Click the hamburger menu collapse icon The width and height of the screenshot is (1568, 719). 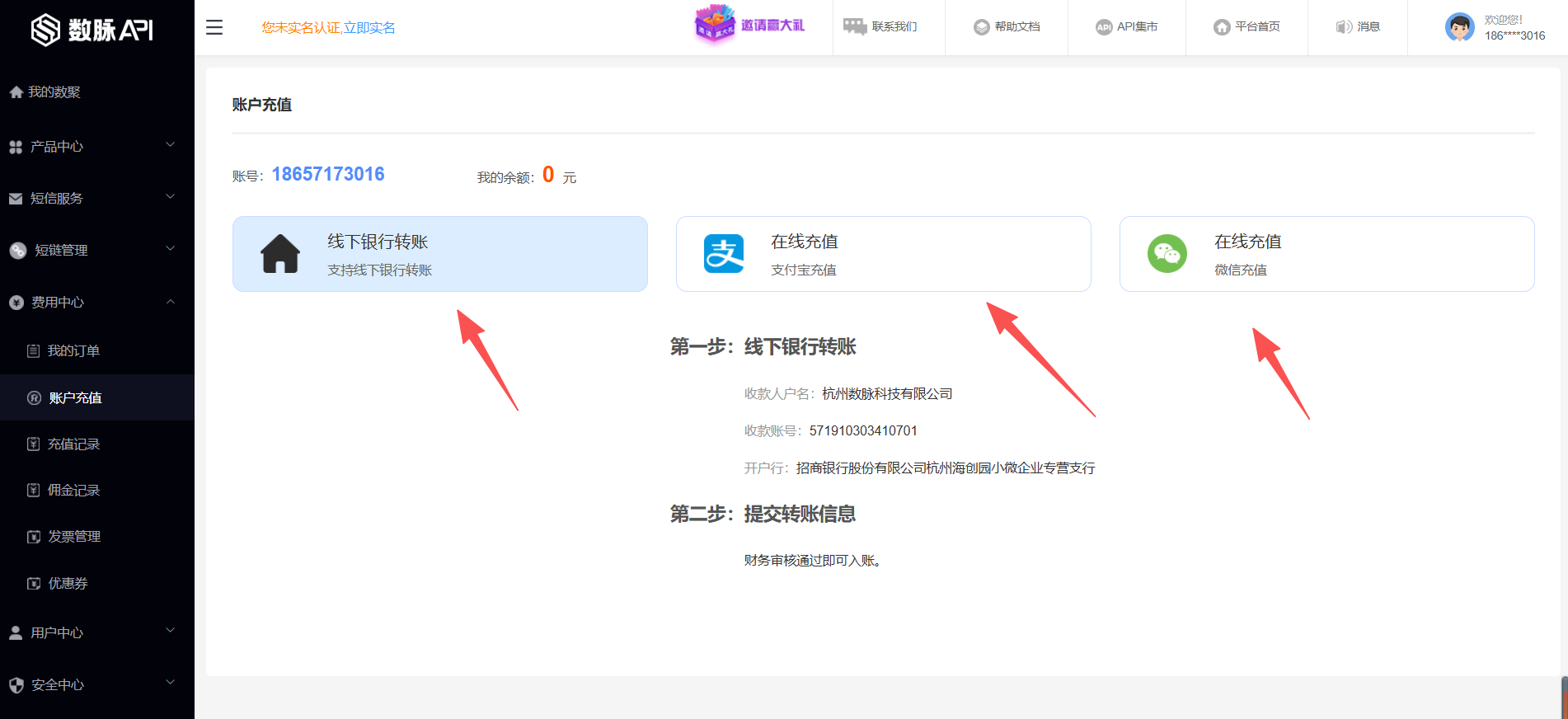pyautogui.click(x=214, y=27)
